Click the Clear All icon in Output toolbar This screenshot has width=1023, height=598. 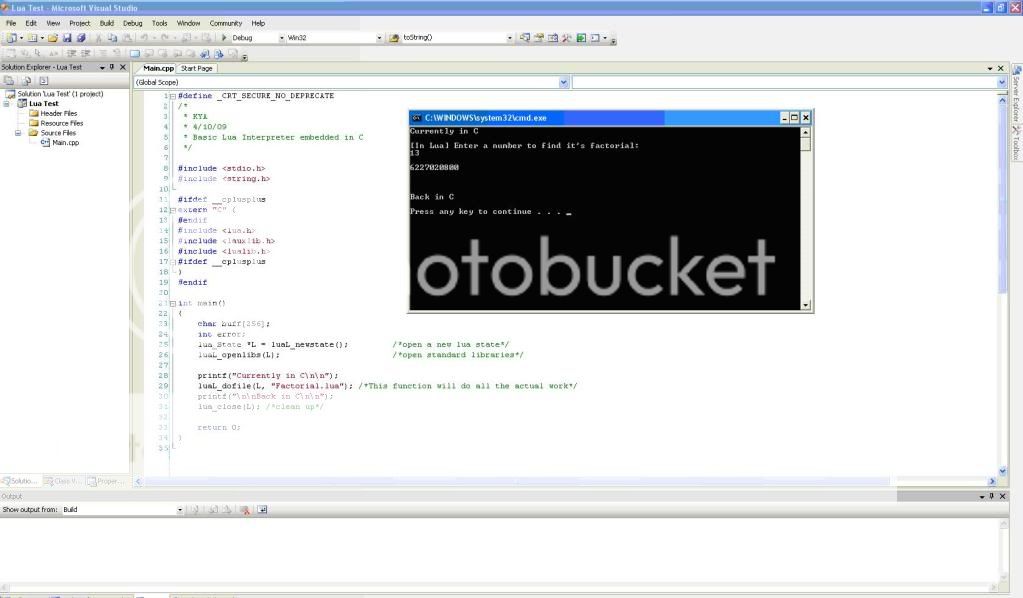(245, 510)
